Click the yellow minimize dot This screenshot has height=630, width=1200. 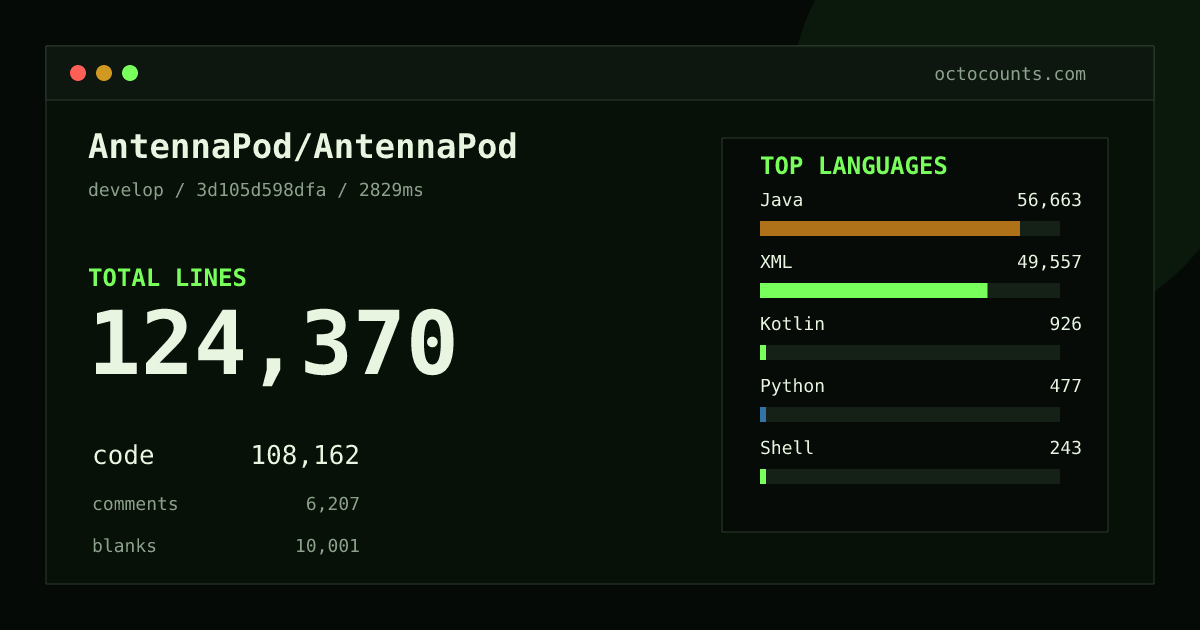[x=104, y=73]
